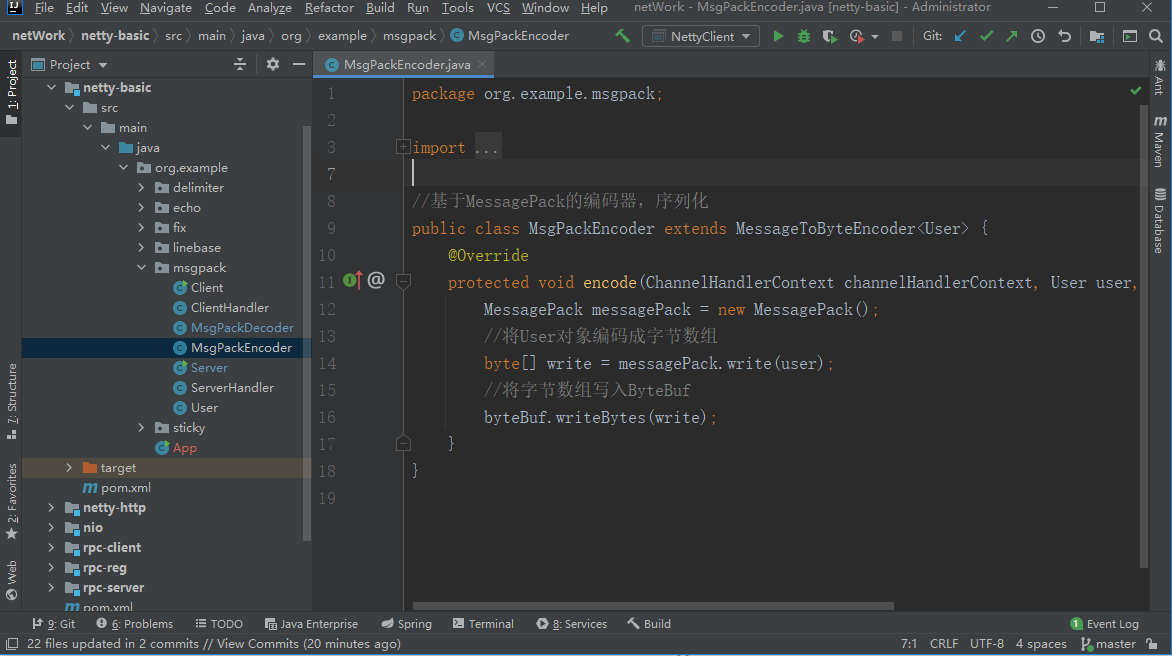Click the run anything window icon
This screenshot has width=1172, height=656.
click(1130, 36)
